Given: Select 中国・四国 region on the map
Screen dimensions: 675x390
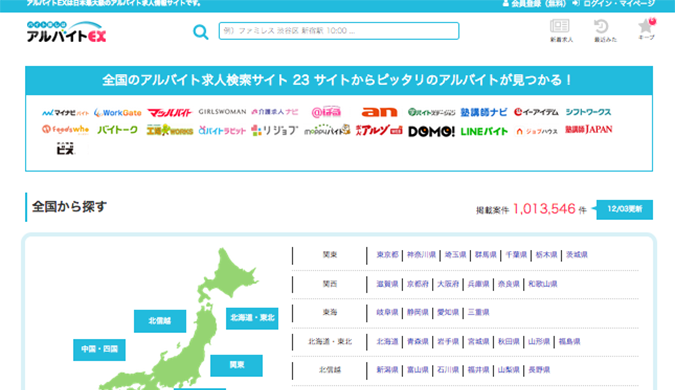Looking at the screenshot, I should [99, 349].
